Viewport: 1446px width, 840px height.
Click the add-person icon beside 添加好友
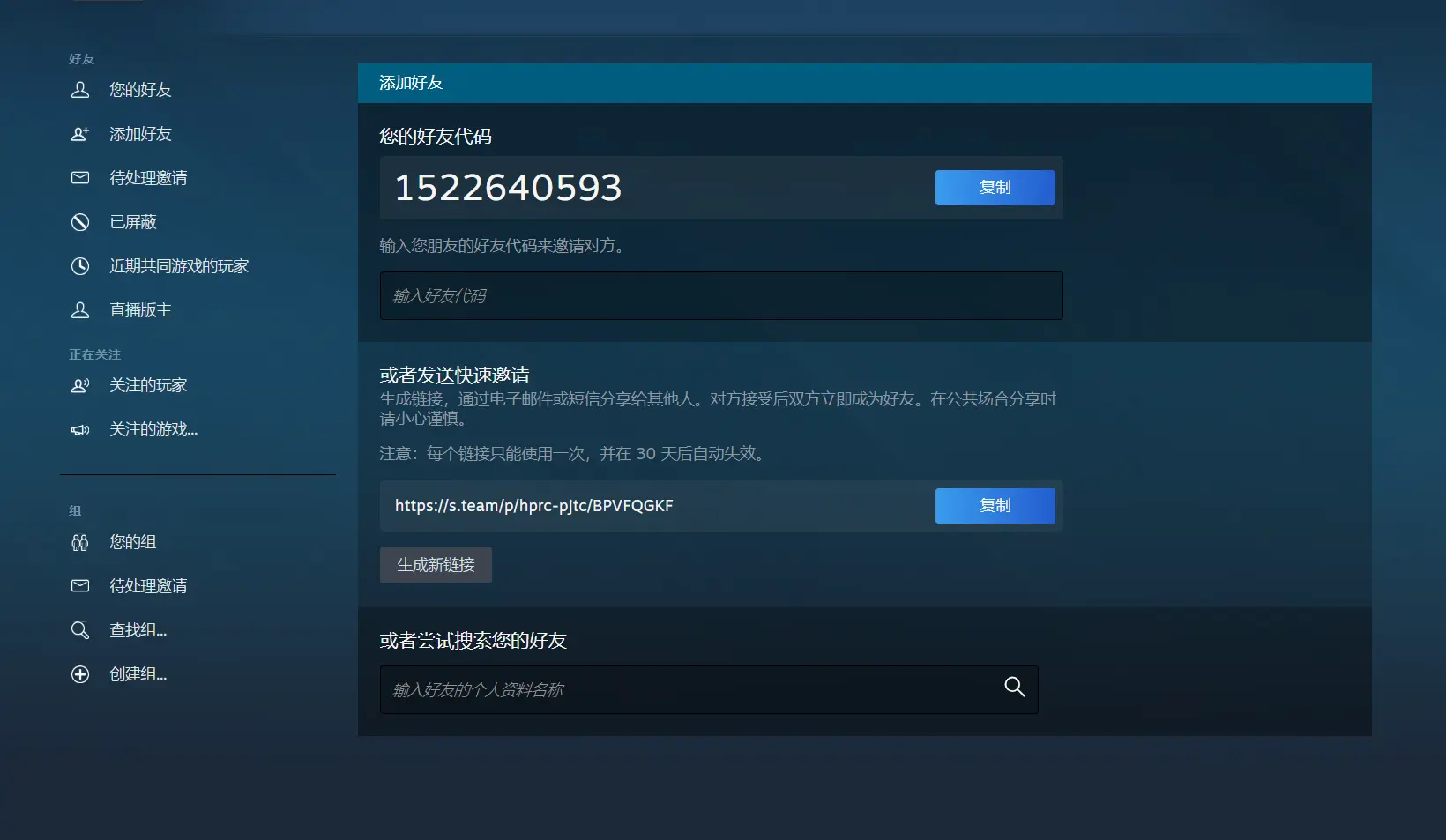click(x=80, y=134)
